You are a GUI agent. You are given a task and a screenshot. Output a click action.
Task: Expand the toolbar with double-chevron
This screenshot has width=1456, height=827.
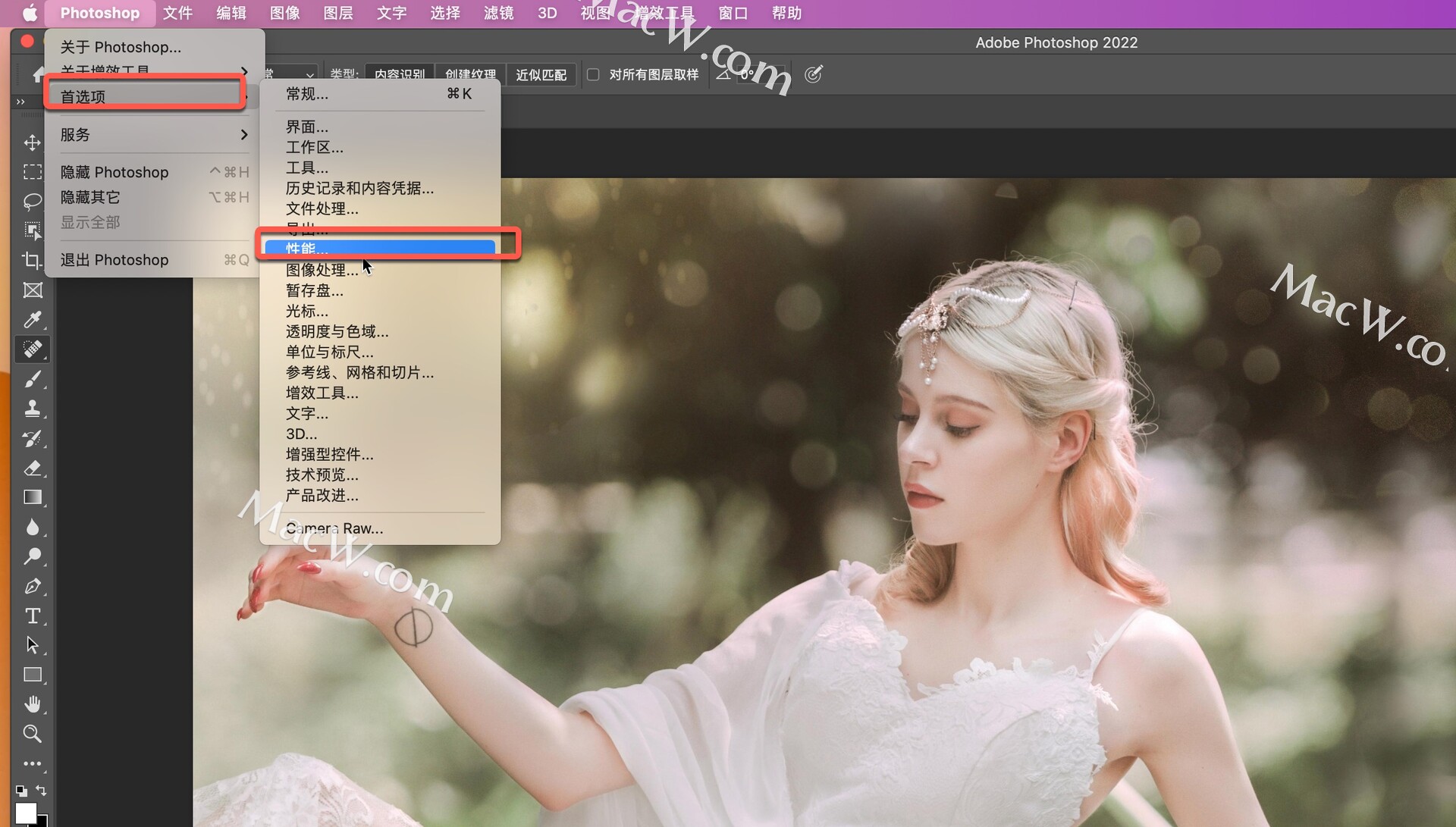(20, 102)
